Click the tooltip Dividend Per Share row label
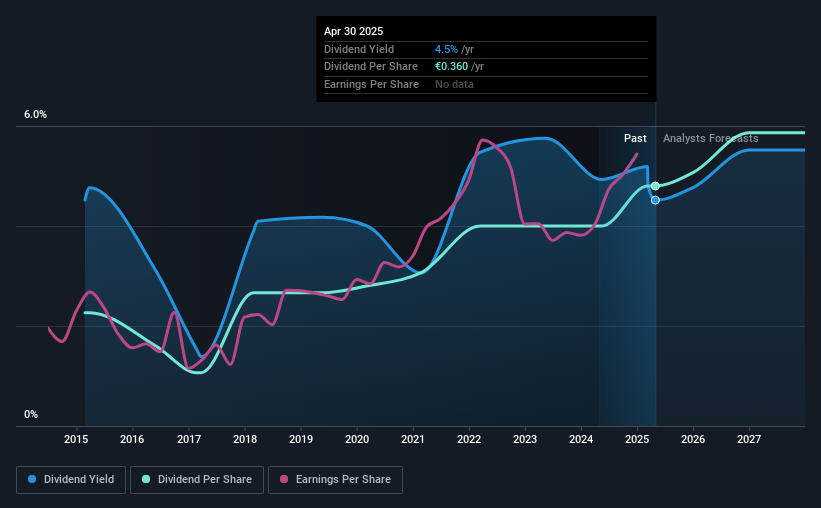Image resolution: width=821 pixels, height=508 pixels. tap(371, 67)
